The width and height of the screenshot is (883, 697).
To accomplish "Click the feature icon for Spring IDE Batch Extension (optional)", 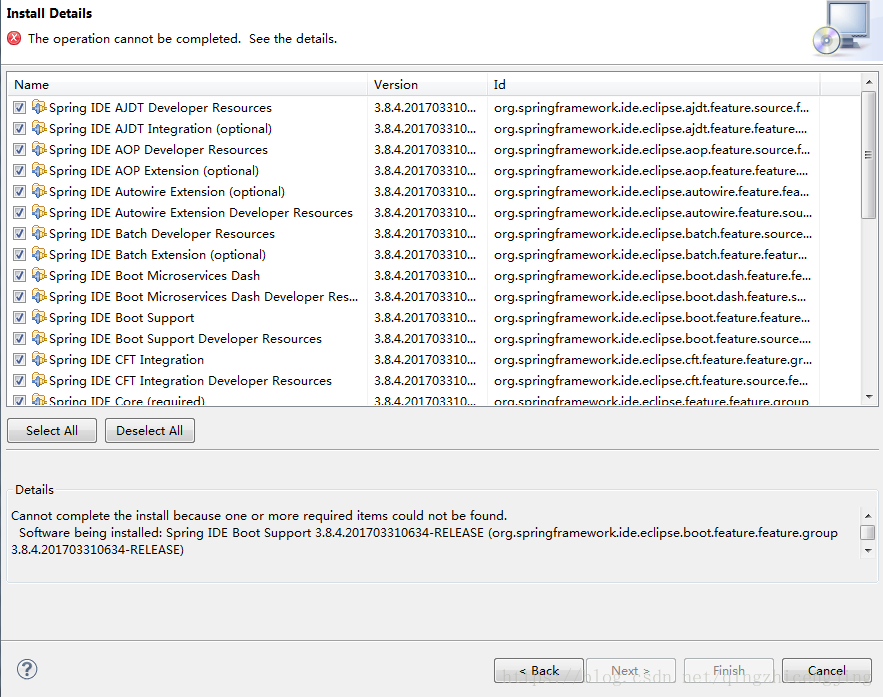I will click(39, 254).
